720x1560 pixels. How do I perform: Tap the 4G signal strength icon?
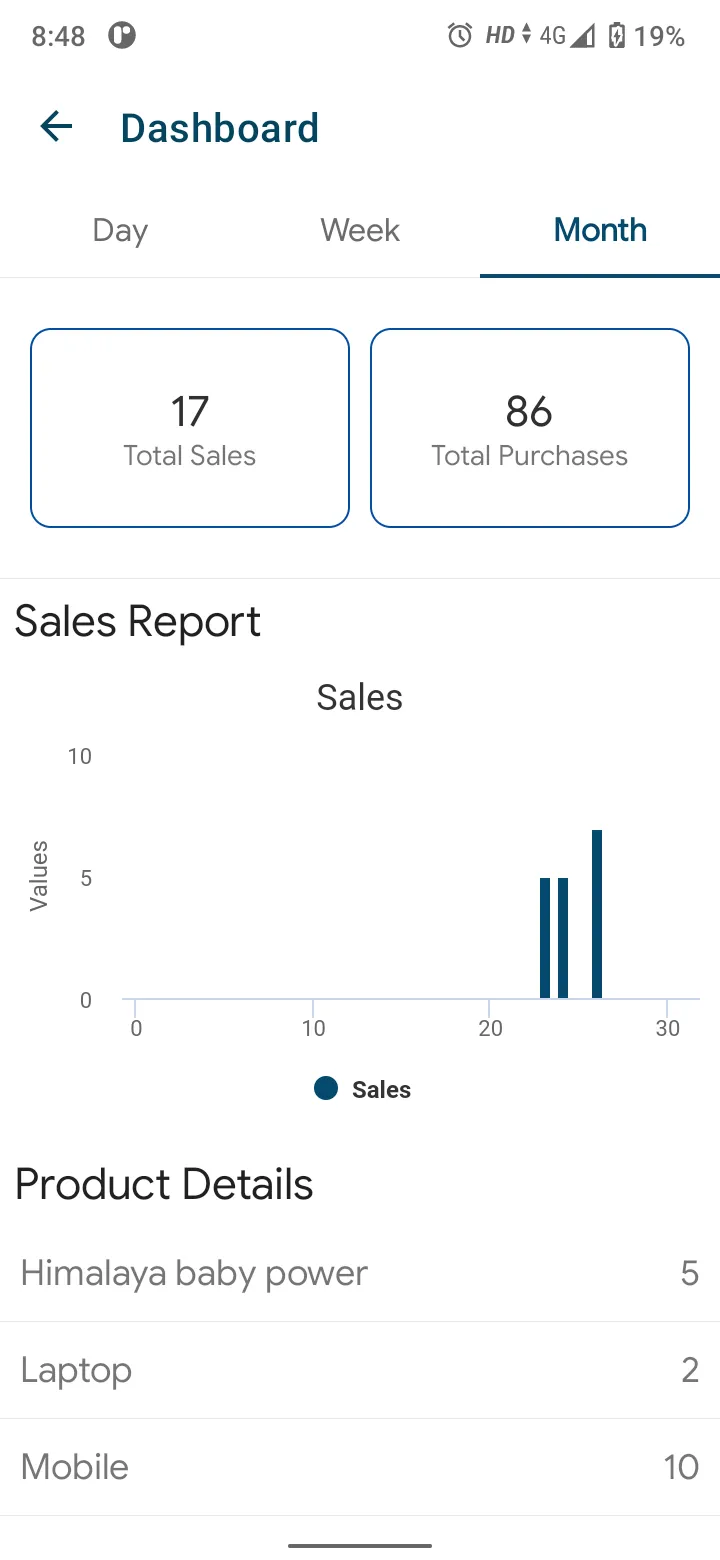coord(567,36)
